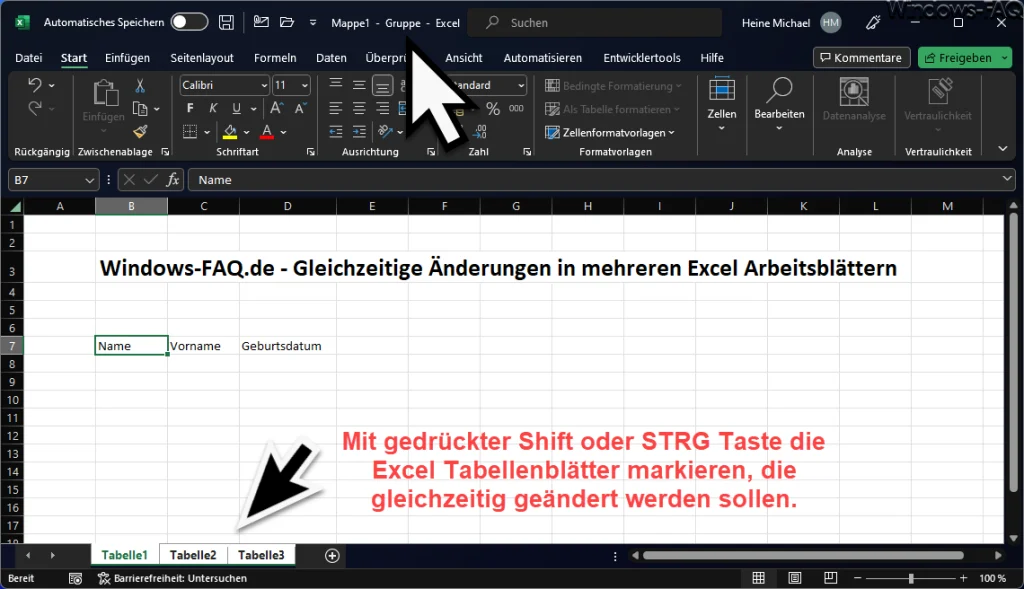Click the green Freigeben button
Image resolution: width=1024 pixels, height=589 pixels.
tap(965, 58)
